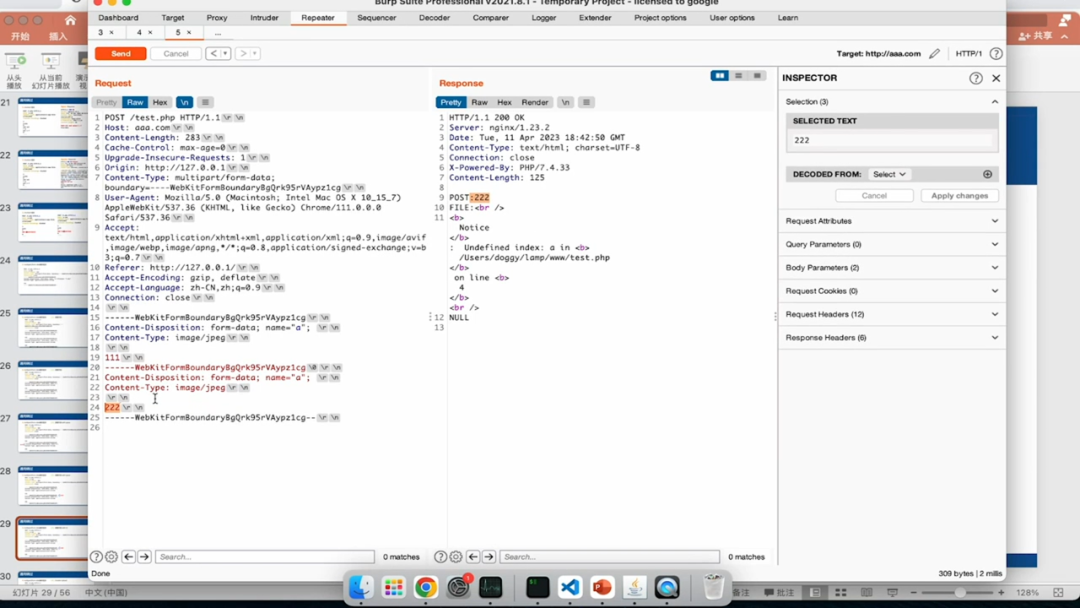The width and height of the screenshot is (1080, 608).
Task: Open Request panel hamburger menu
Action: (x=205, y=102)
